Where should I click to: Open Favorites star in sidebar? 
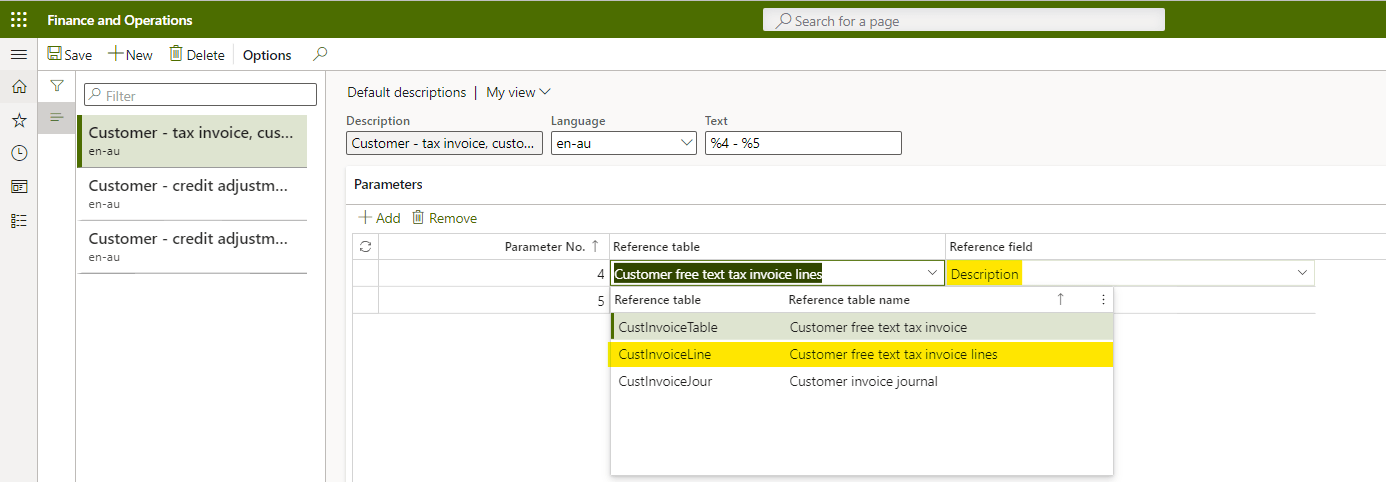tap(19, 120)
